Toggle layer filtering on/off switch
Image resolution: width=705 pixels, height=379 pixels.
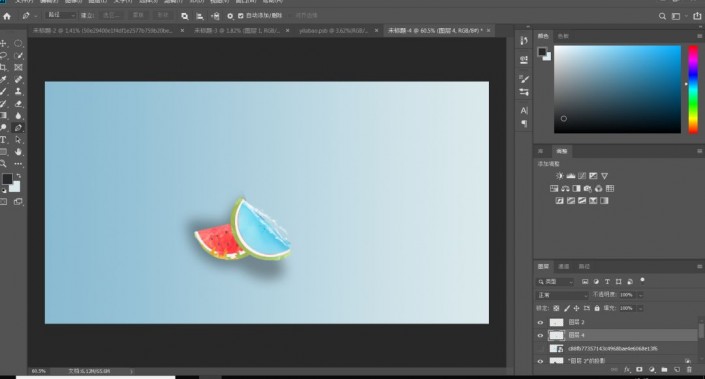pos(643,280)
